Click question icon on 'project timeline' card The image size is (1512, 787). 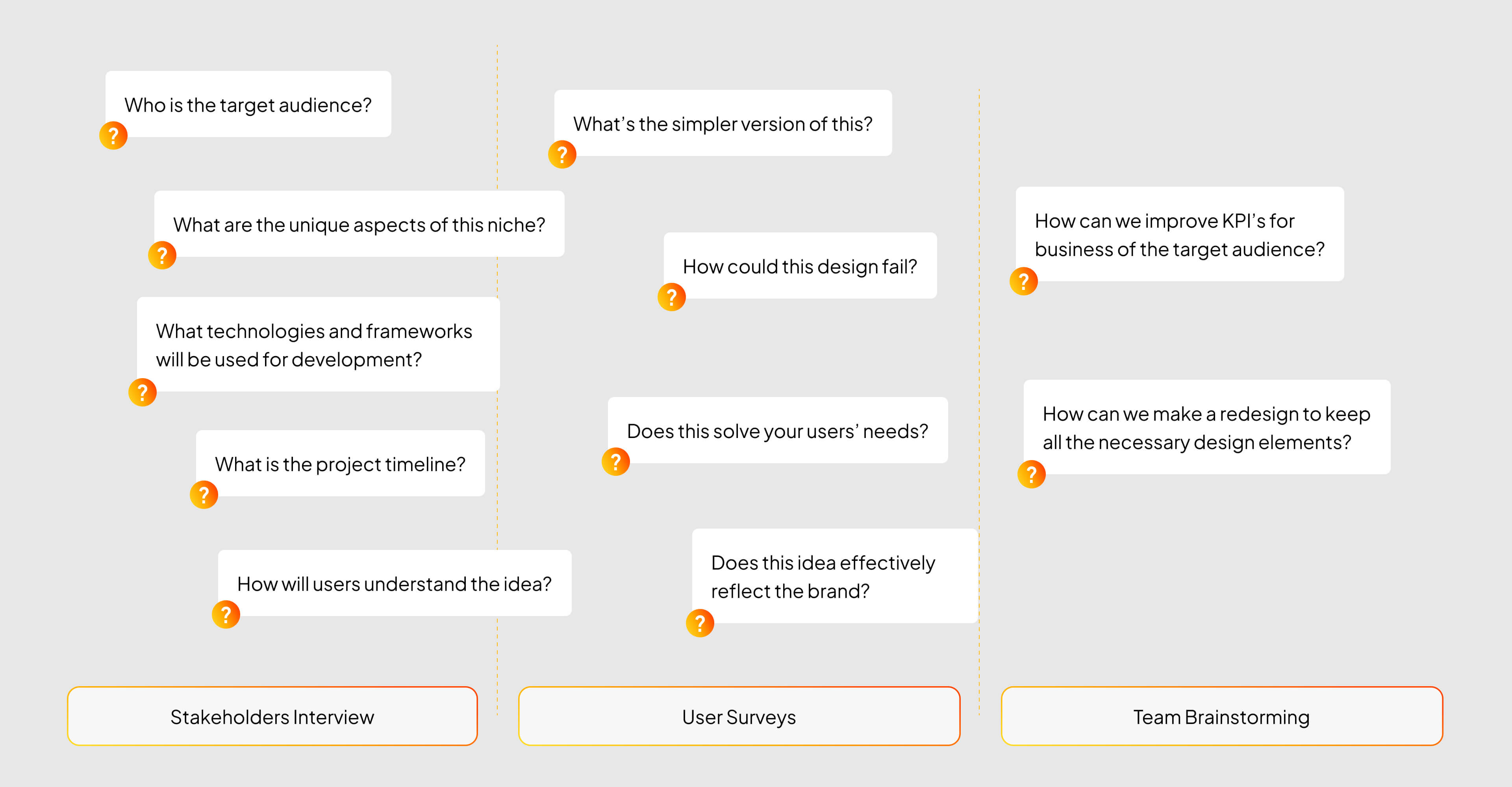click(204, 495)
